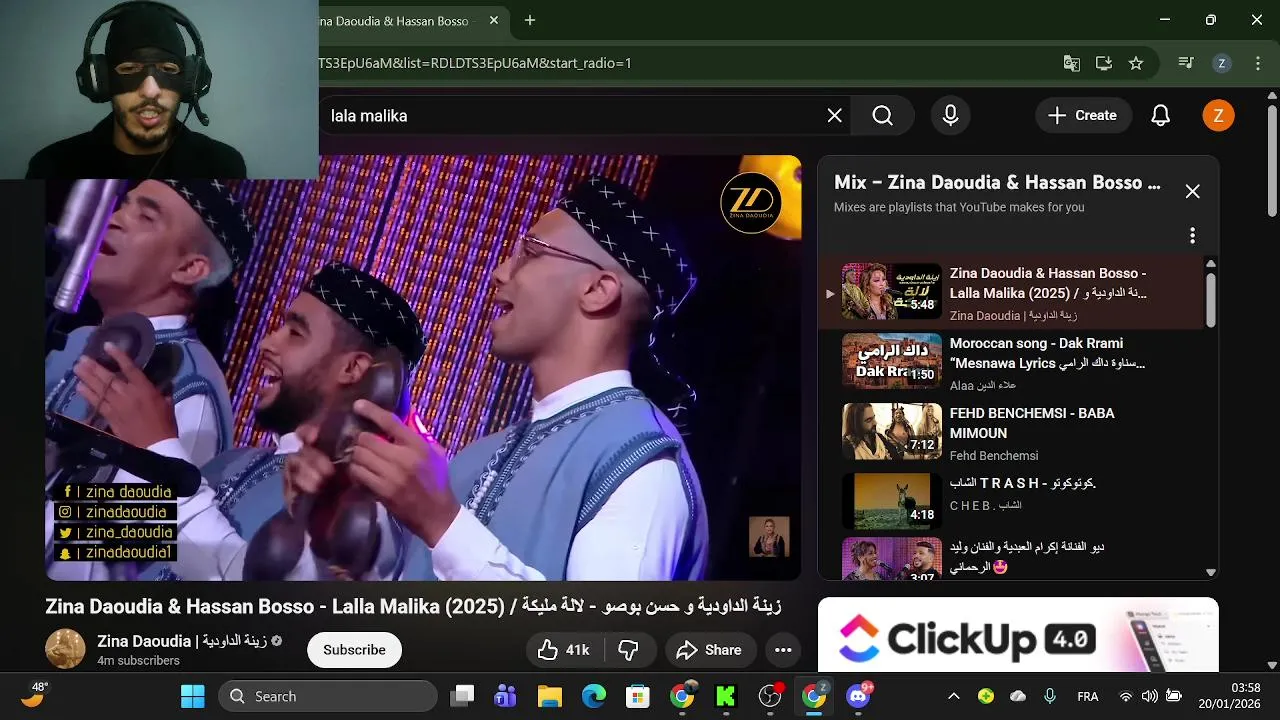Open Task View on the taskbar
Viewport: 1280px width, 720px height.
click(x=462, y=696)
